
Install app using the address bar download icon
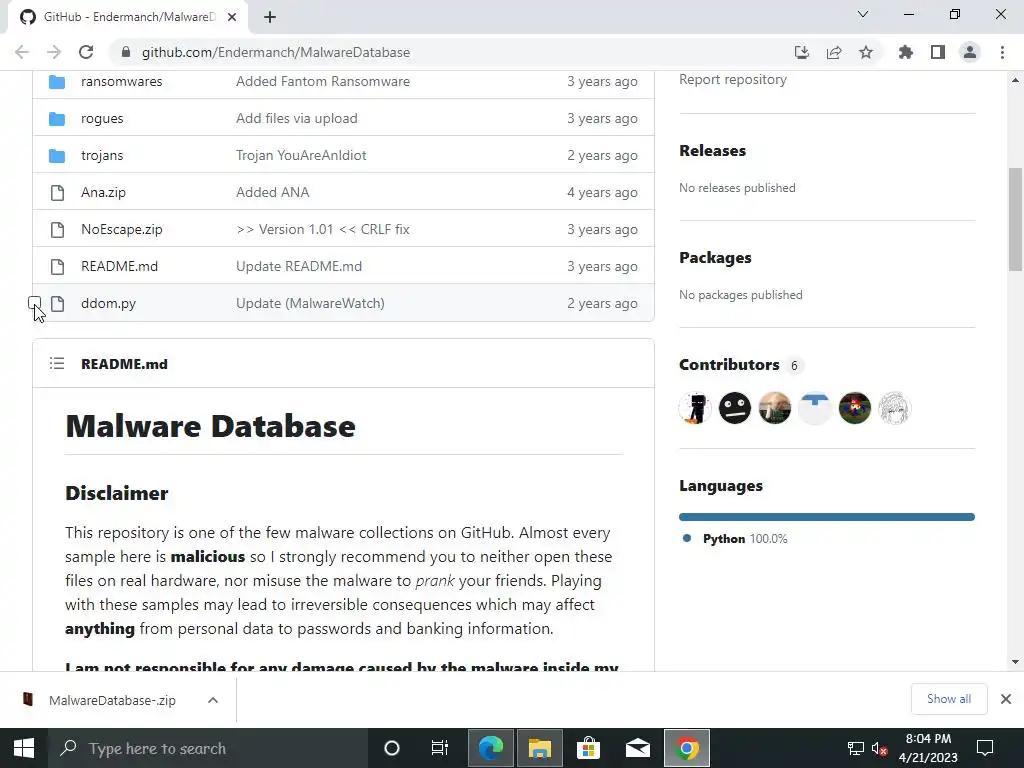(x=802, y=52)
